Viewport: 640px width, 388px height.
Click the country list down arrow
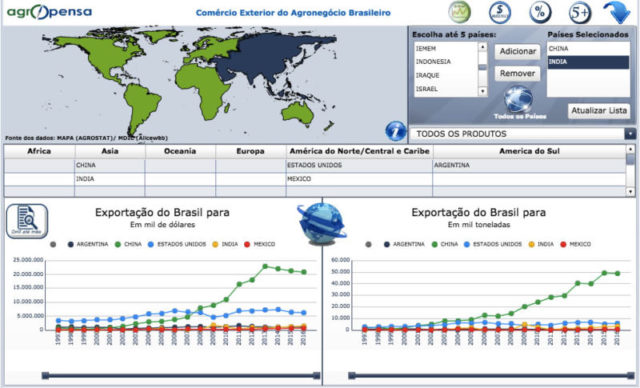[x=482, y=91]
